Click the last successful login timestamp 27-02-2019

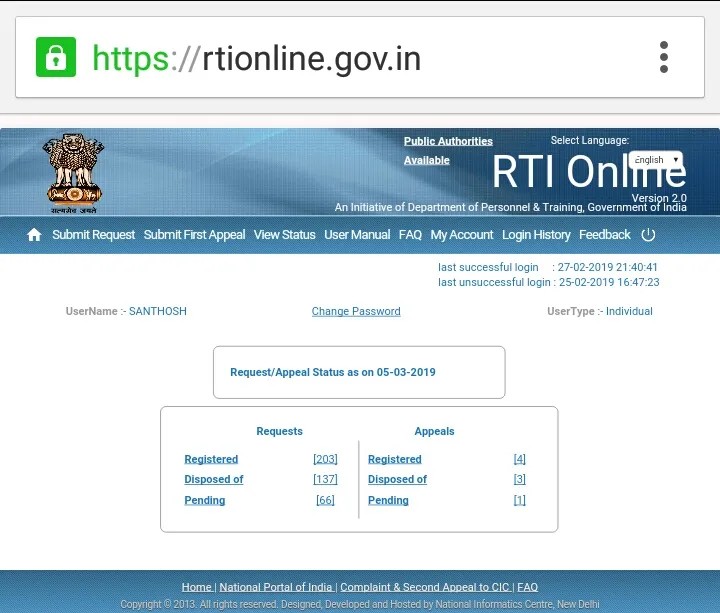coord(608,267)
